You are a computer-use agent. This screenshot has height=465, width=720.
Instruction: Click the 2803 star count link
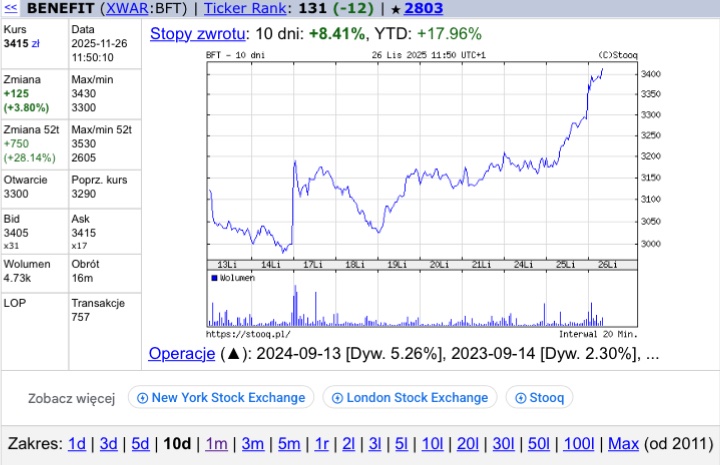click(423, 8)
